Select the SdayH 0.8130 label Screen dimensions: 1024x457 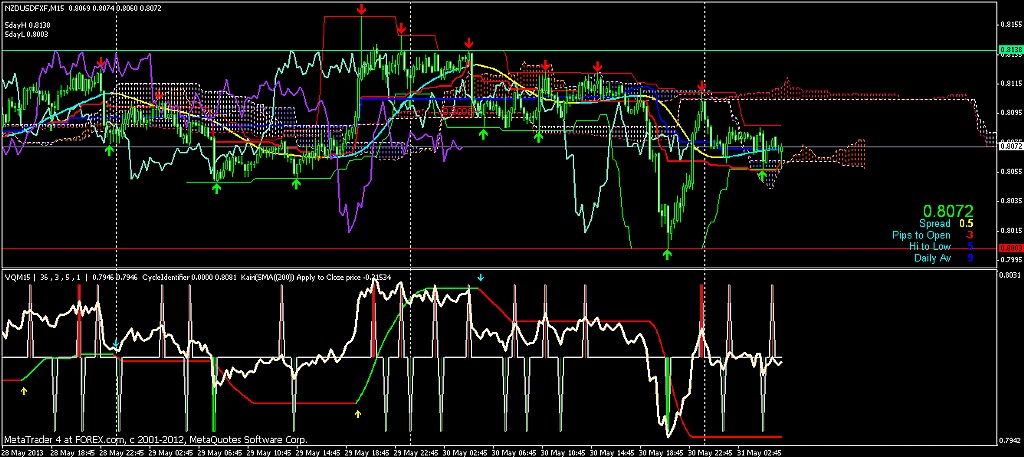click(26, 24)
